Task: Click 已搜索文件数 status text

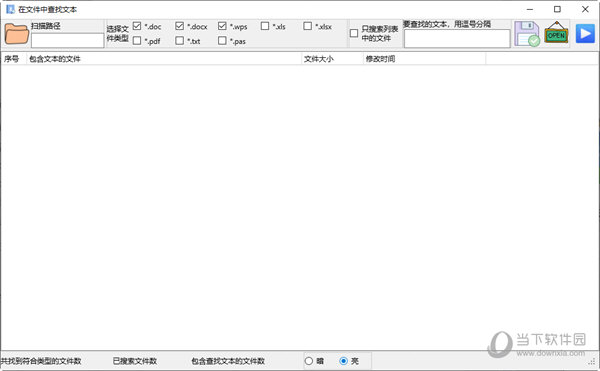Action: (x=135, y=361)
